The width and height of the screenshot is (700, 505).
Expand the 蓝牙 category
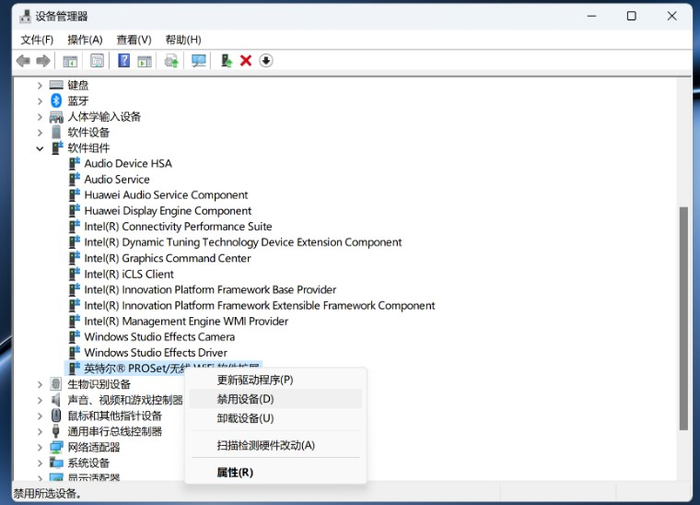tap(40, 101)
